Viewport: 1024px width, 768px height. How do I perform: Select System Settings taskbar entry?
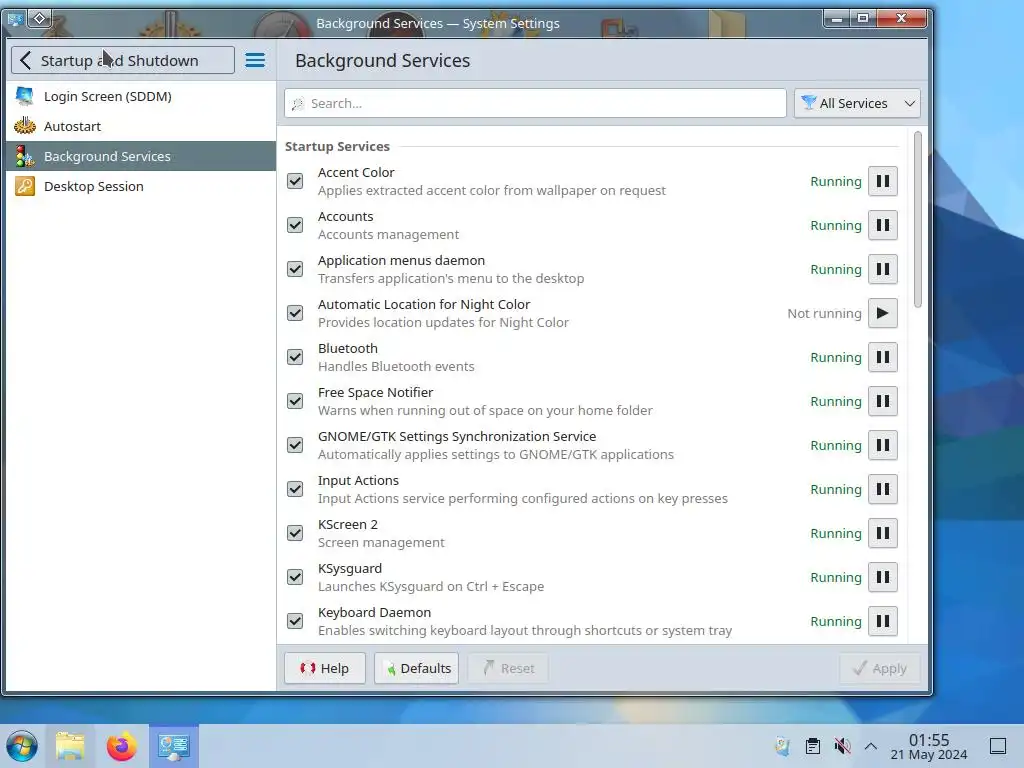pos(174,746)
